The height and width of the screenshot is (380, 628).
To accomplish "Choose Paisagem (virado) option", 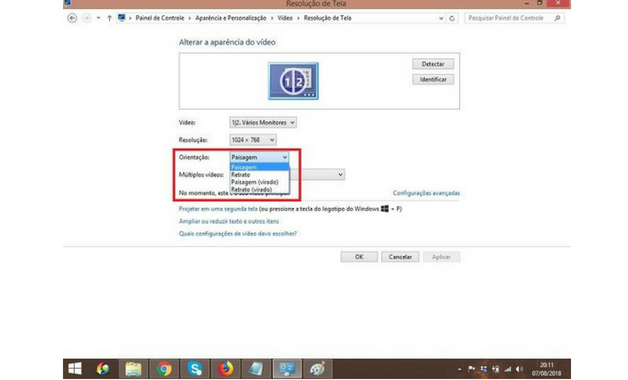I will coord(259,182).
